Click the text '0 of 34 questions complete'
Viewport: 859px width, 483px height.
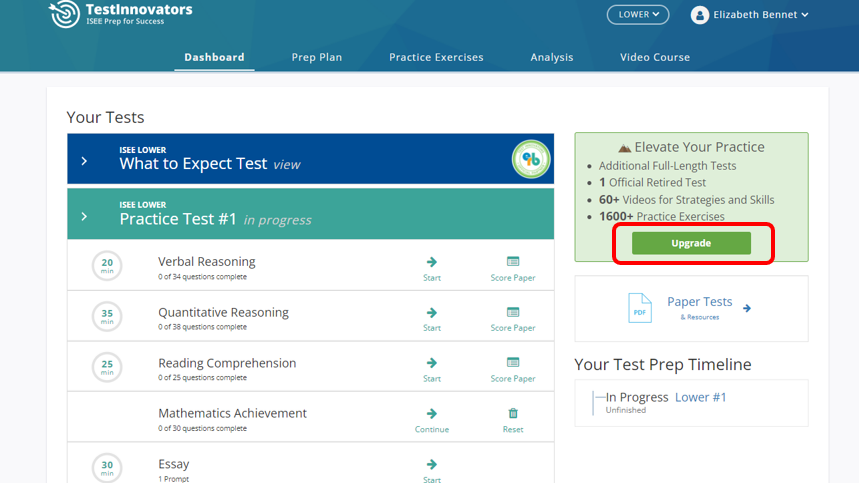point(202,277)
